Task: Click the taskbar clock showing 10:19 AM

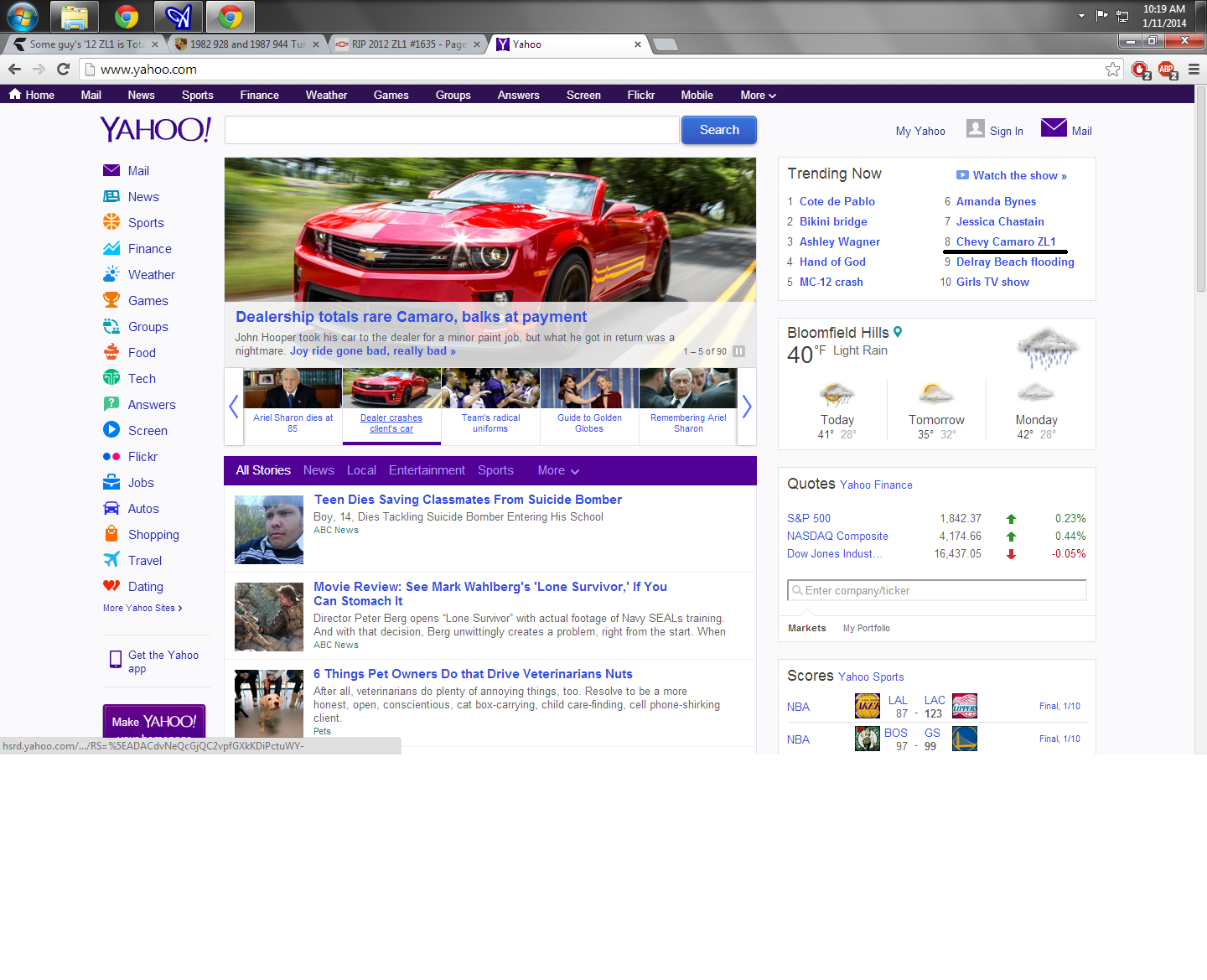Action: click(x=1164, y=16)
